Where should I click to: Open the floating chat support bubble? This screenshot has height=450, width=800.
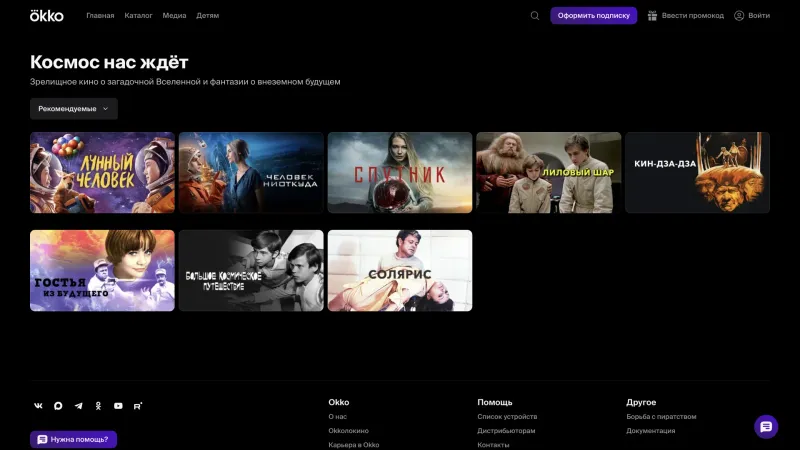tap(766, 427)
